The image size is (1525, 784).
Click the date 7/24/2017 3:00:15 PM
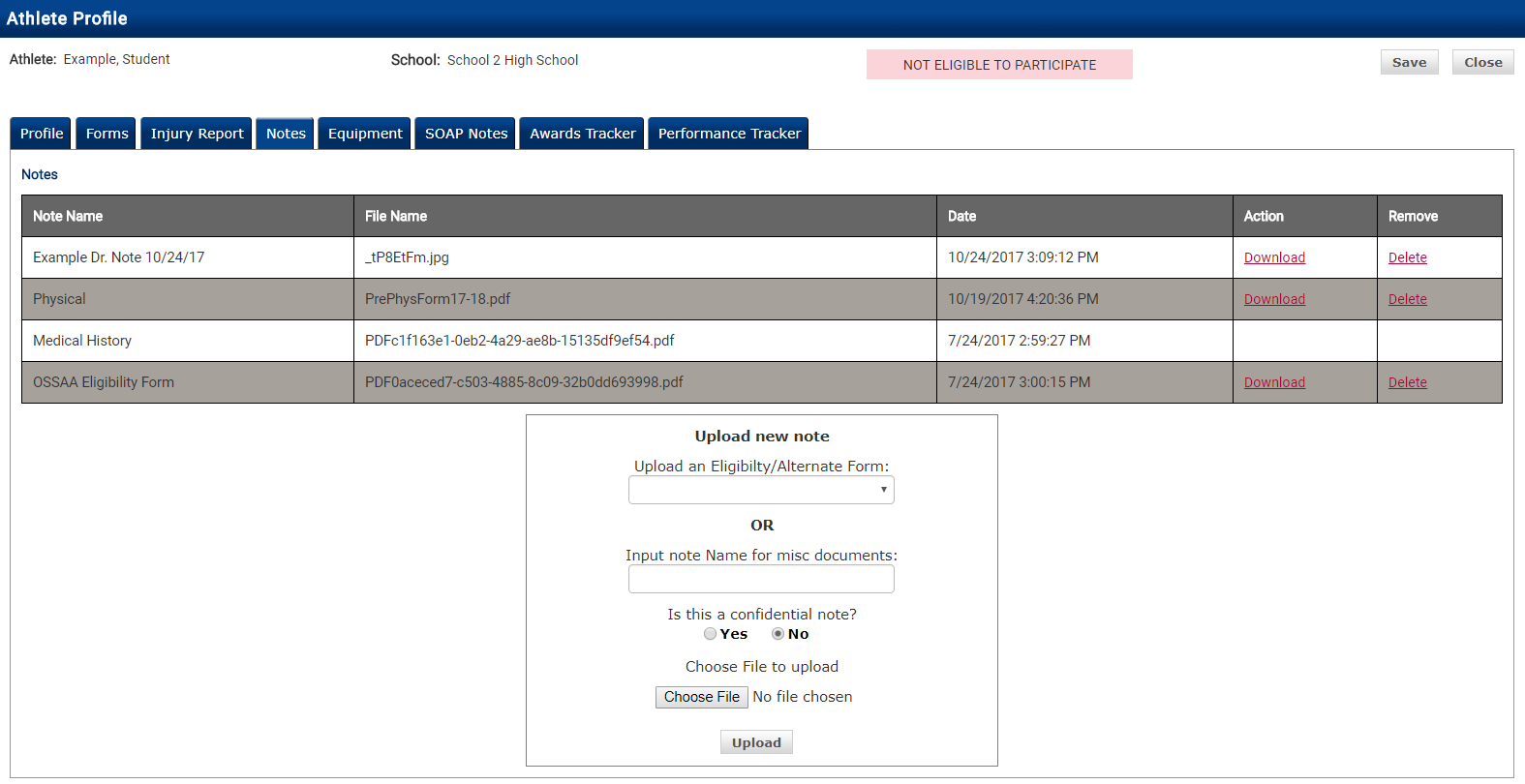click(x=1019, y=382)
